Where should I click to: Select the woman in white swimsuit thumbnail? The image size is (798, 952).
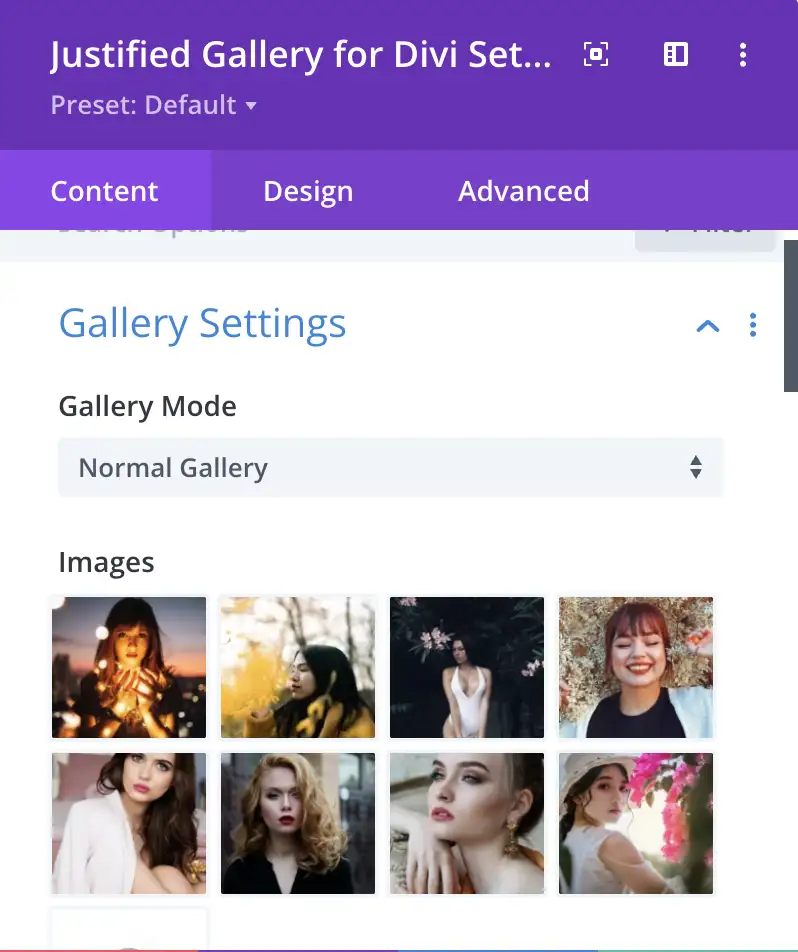pyautogui.click(x=467, y=667)
